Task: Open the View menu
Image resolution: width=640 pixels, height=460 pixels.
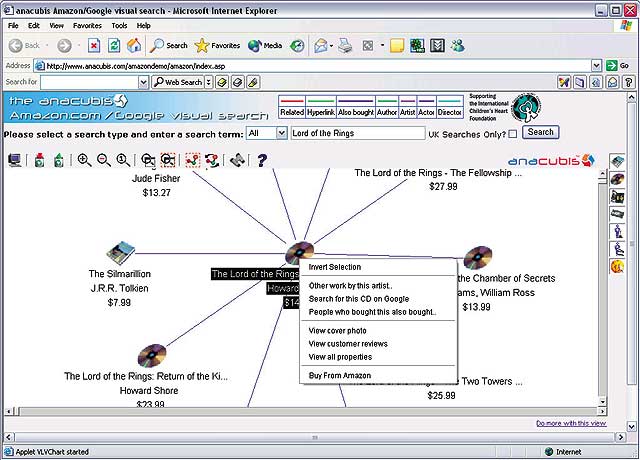Action: coord(56,25)
